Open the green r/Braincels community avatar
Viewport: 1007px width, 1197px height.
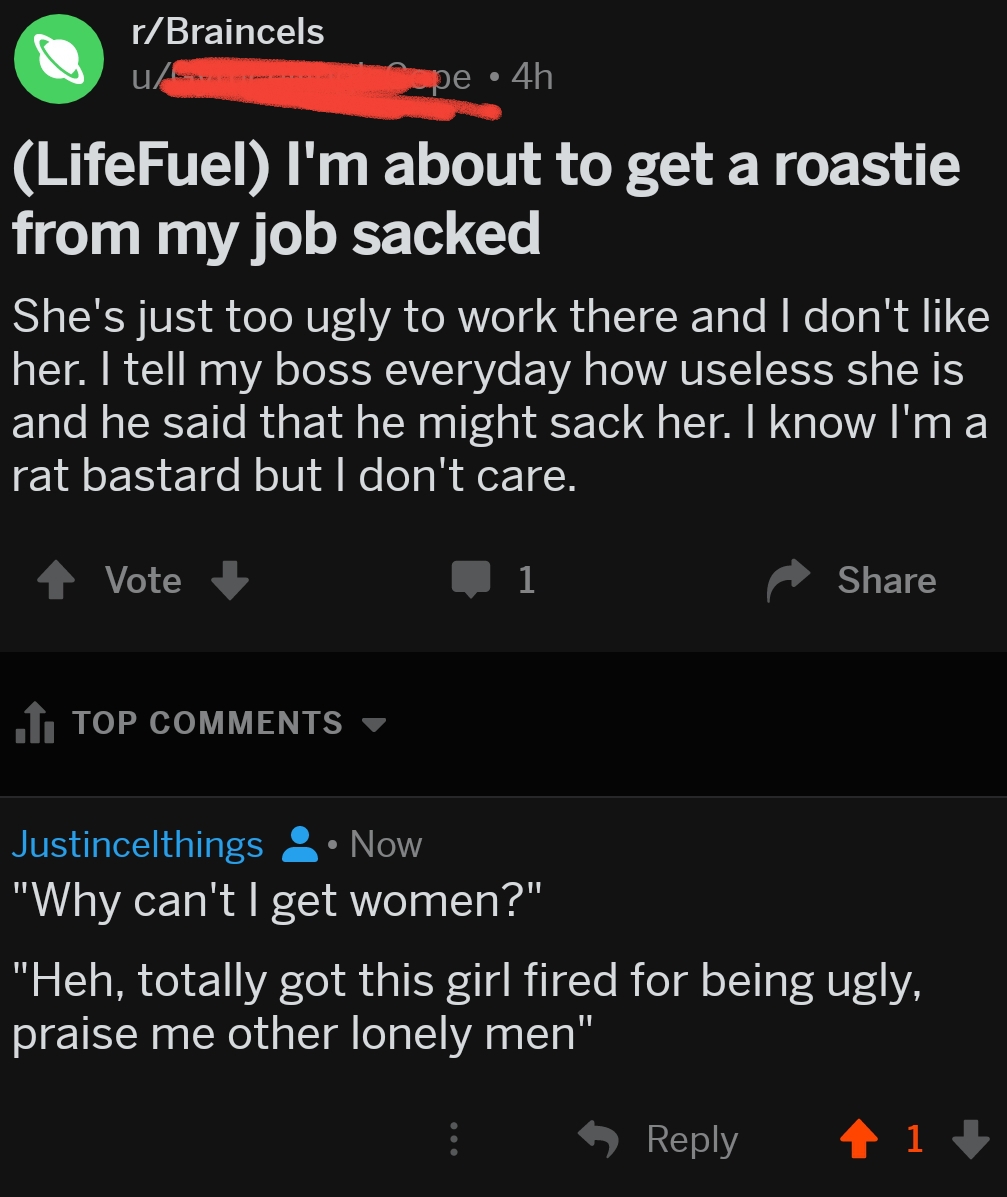click(59, 57)
